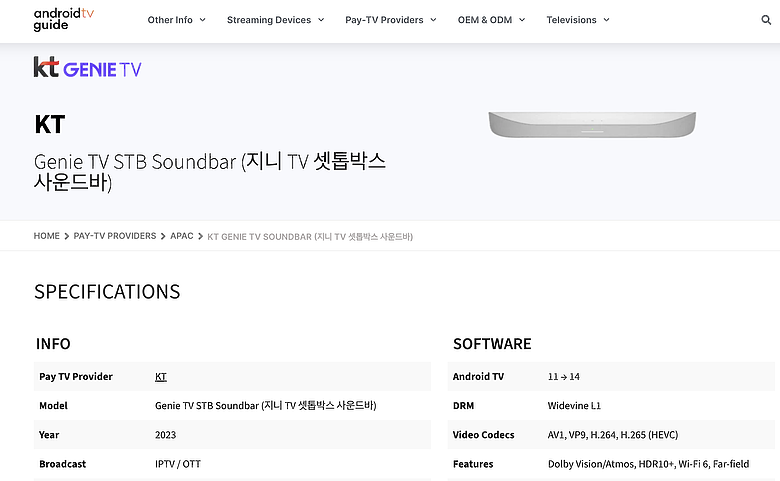Screen dimensions: 780x481
Task: Click the KT heading title
Action: (50, 124)
